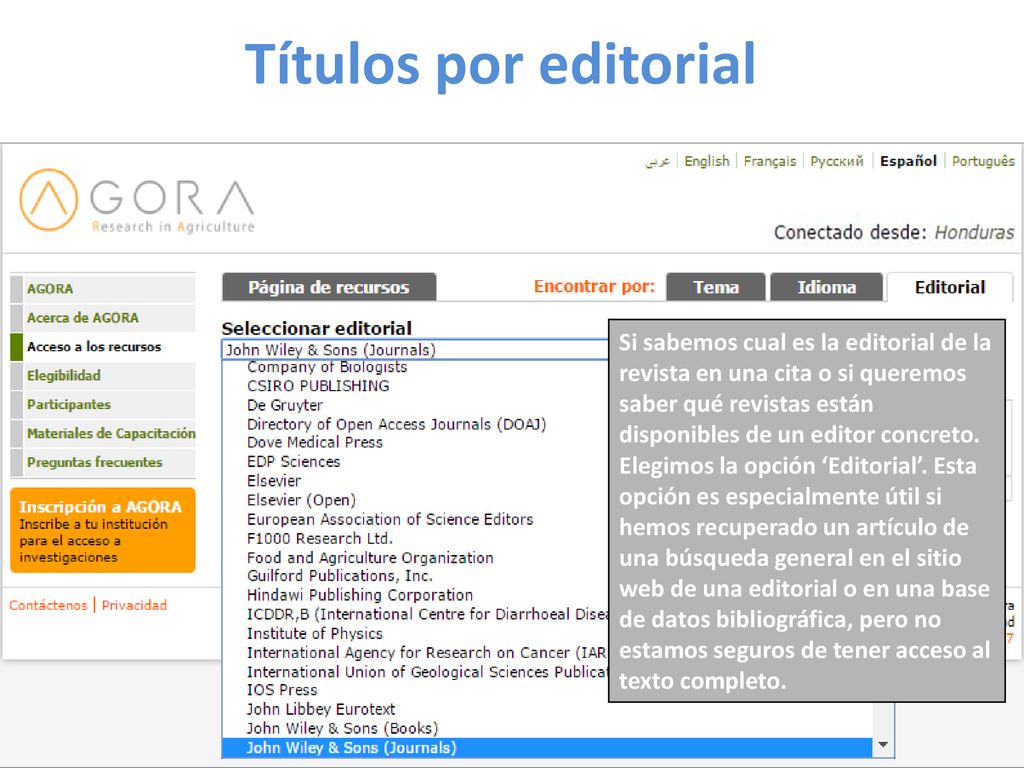
Task: Switch language to Arabic
Action: [x=658, y=161]
